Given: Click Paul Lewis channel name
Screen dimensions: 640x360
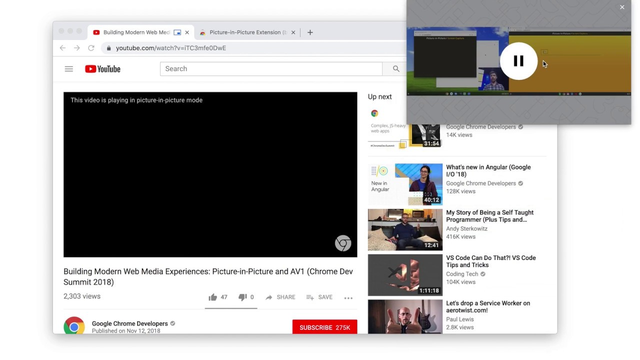Looking at the screenshot, I should pyautogui.click(x=460, y=319).
